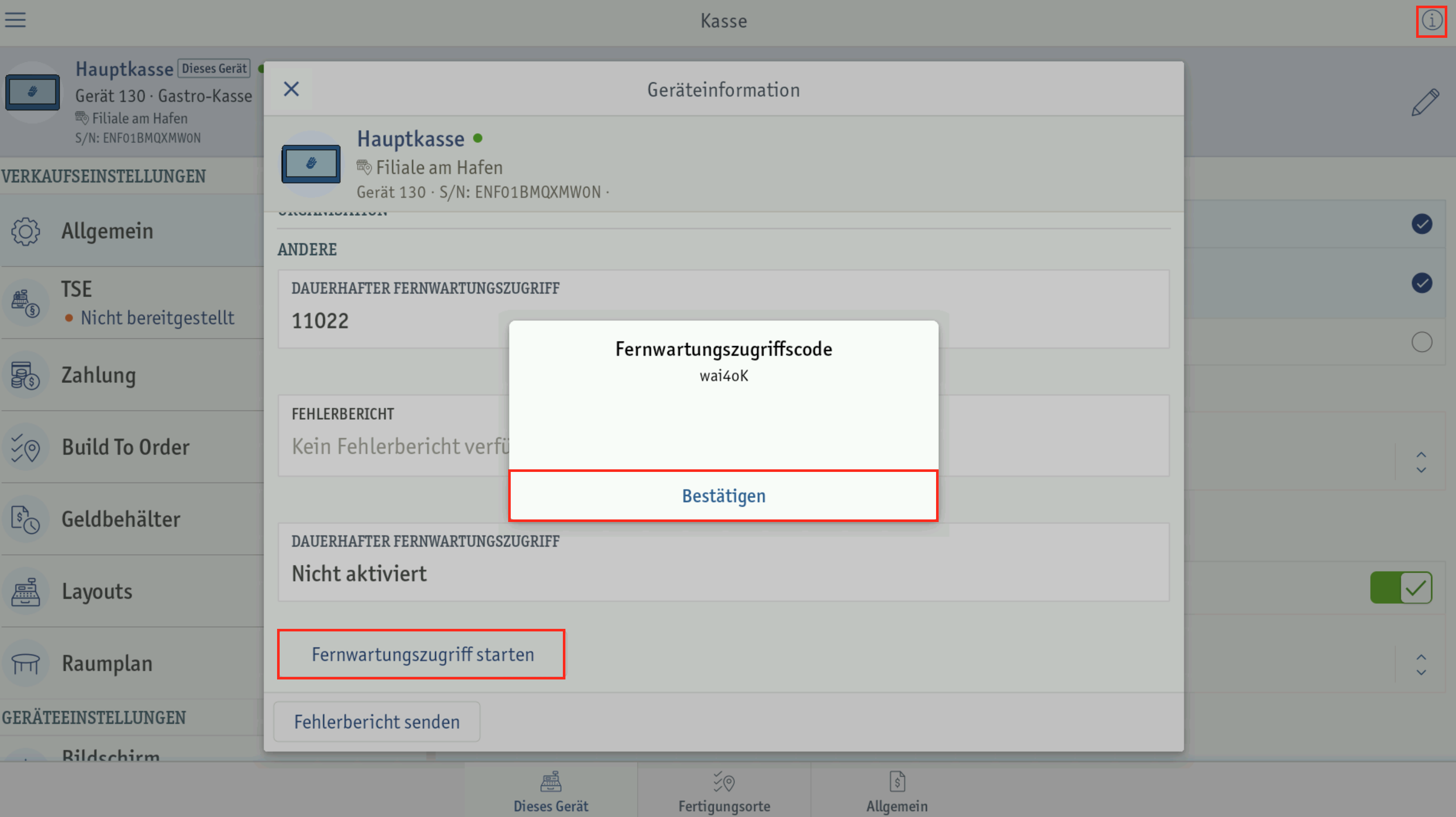Click the 11022 remote access value
Viewport: 1456px width, 817px height.
pyautogui.click(x=320, y=321)
